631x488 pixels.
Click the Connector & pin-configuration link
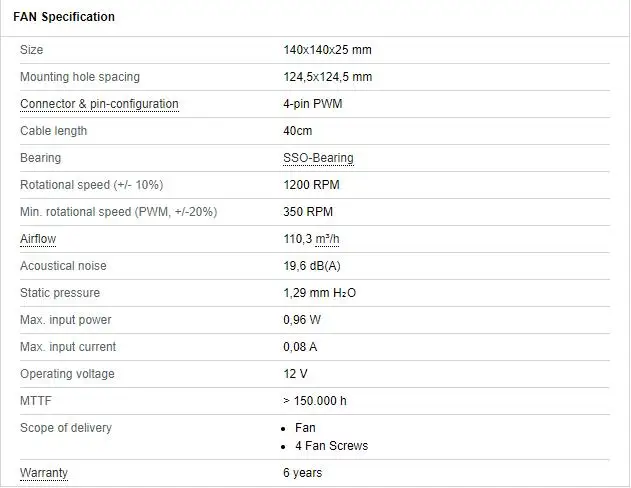tap(99, 104)
